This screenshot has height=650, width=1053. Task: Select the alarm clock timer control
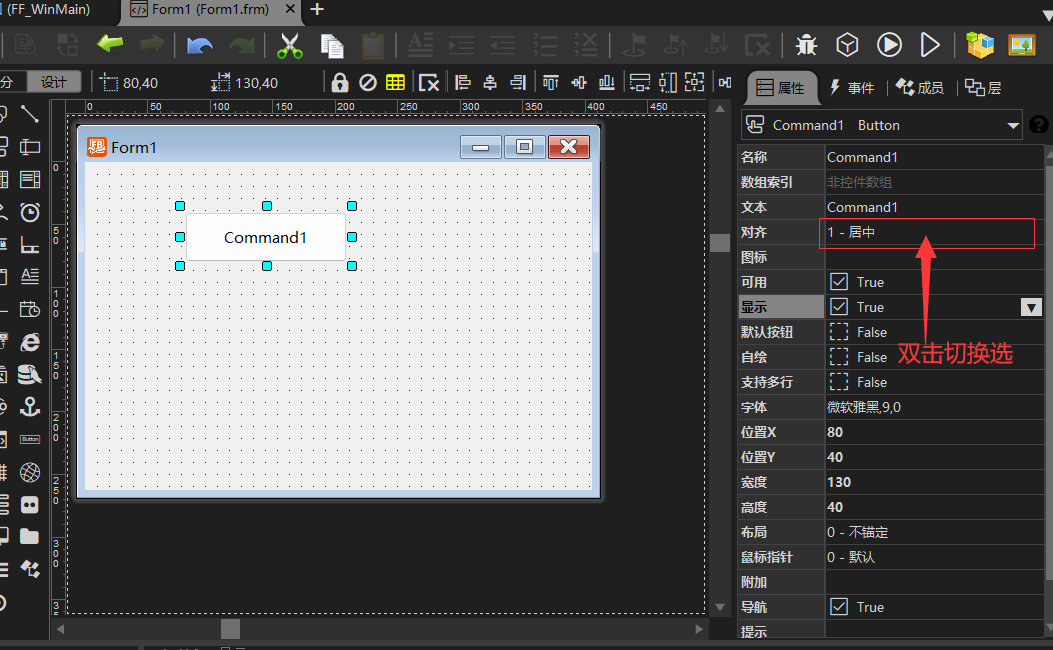point(30,211)
